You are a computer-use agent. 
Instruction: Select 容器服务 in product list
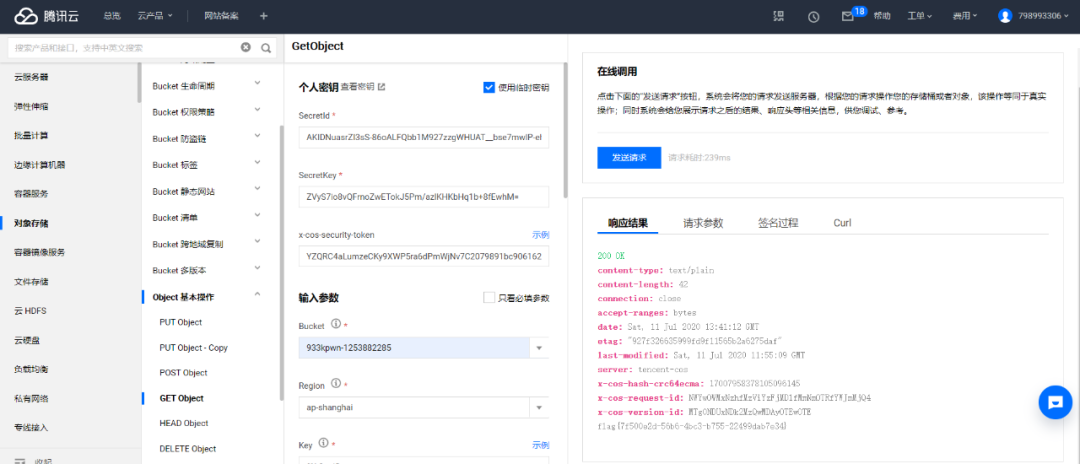click(31, 193)
